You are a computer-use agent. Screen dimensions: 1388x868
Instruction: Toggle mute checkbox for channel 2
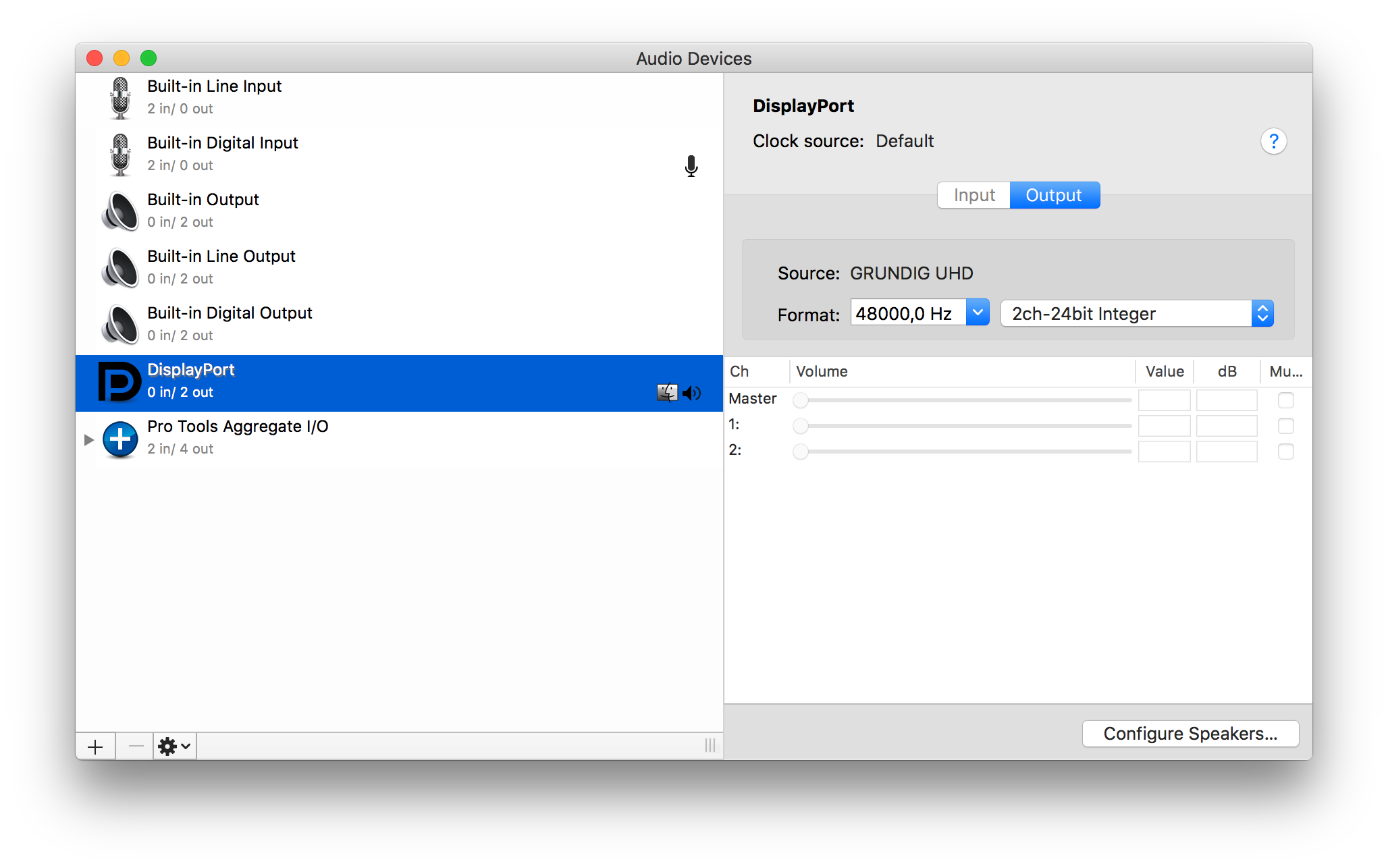(x=1285, y=452)
